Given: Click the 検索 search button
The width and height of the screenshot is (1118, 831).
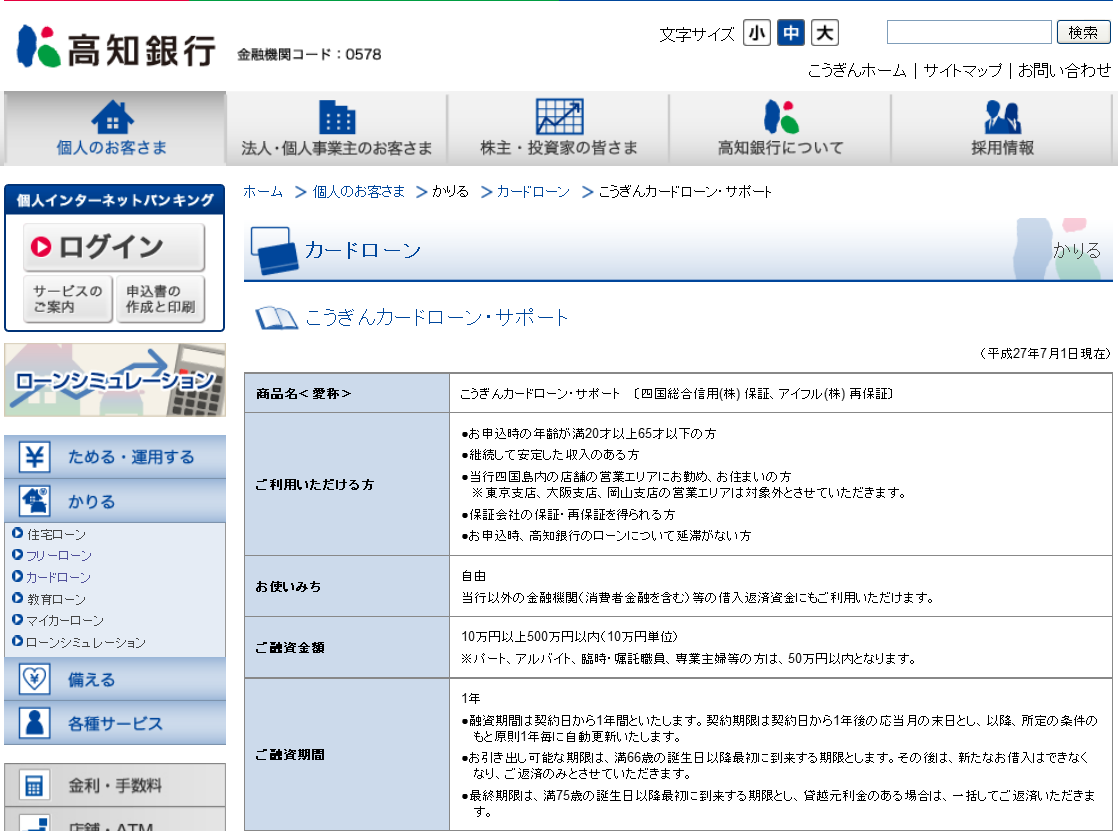Looking at the screenshot, I should tap(1083, 32).
